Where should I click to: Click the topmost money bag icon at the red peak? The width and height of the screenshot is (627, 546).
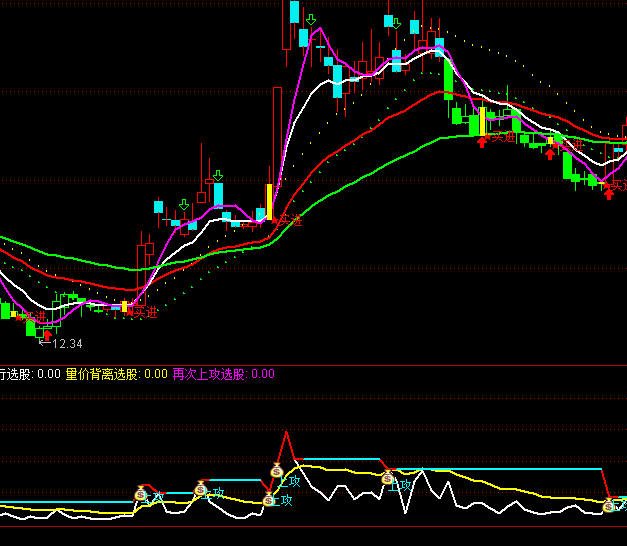coord(277,470)
